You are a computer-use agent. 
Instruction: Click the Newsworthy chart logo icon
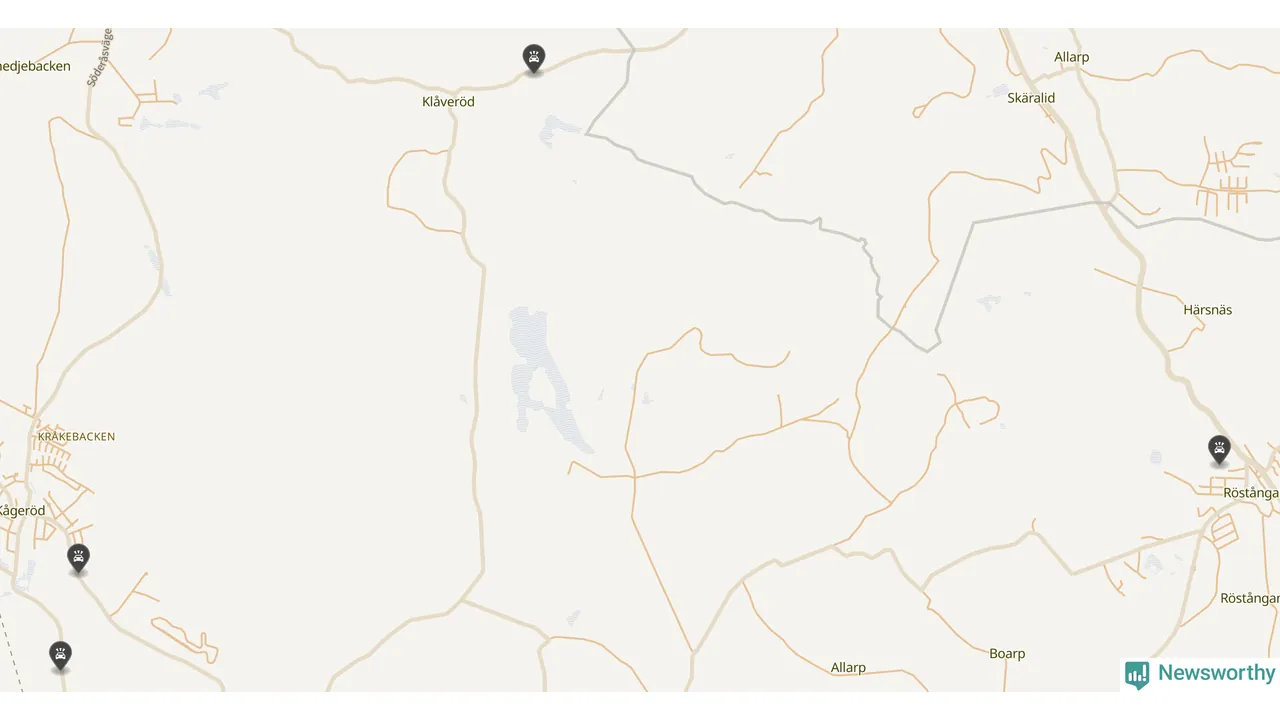[1137, 675]
